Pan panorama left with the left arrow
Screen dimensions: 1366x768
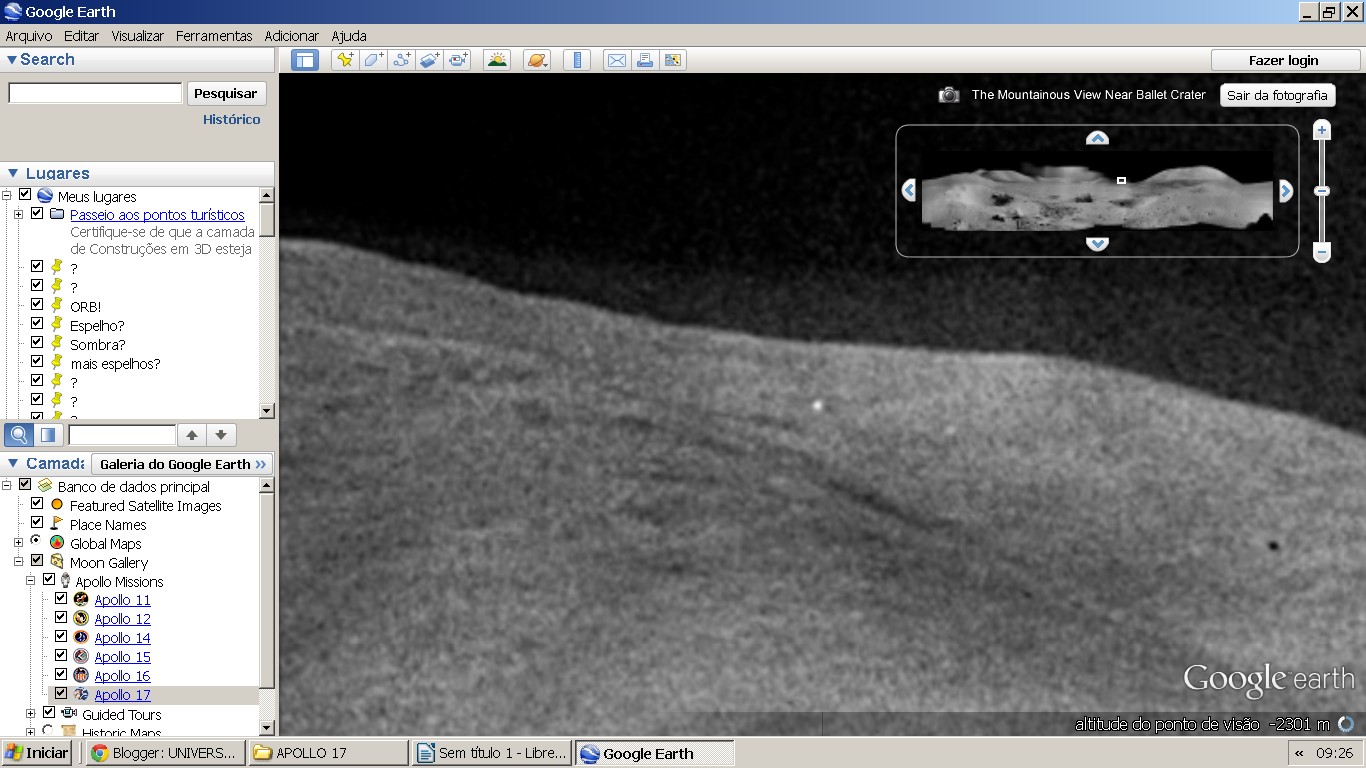[909, 190]
